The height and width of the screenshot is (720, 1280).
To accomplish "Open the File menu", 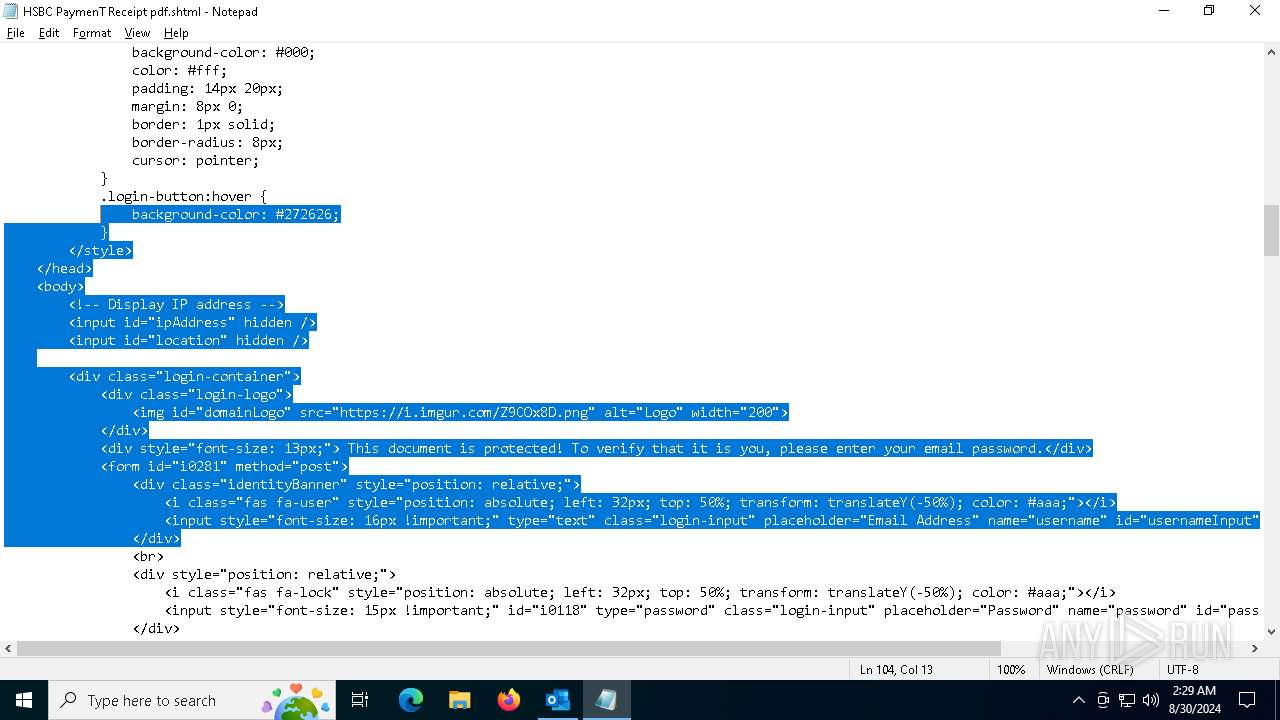I will (x=16, y=33).
